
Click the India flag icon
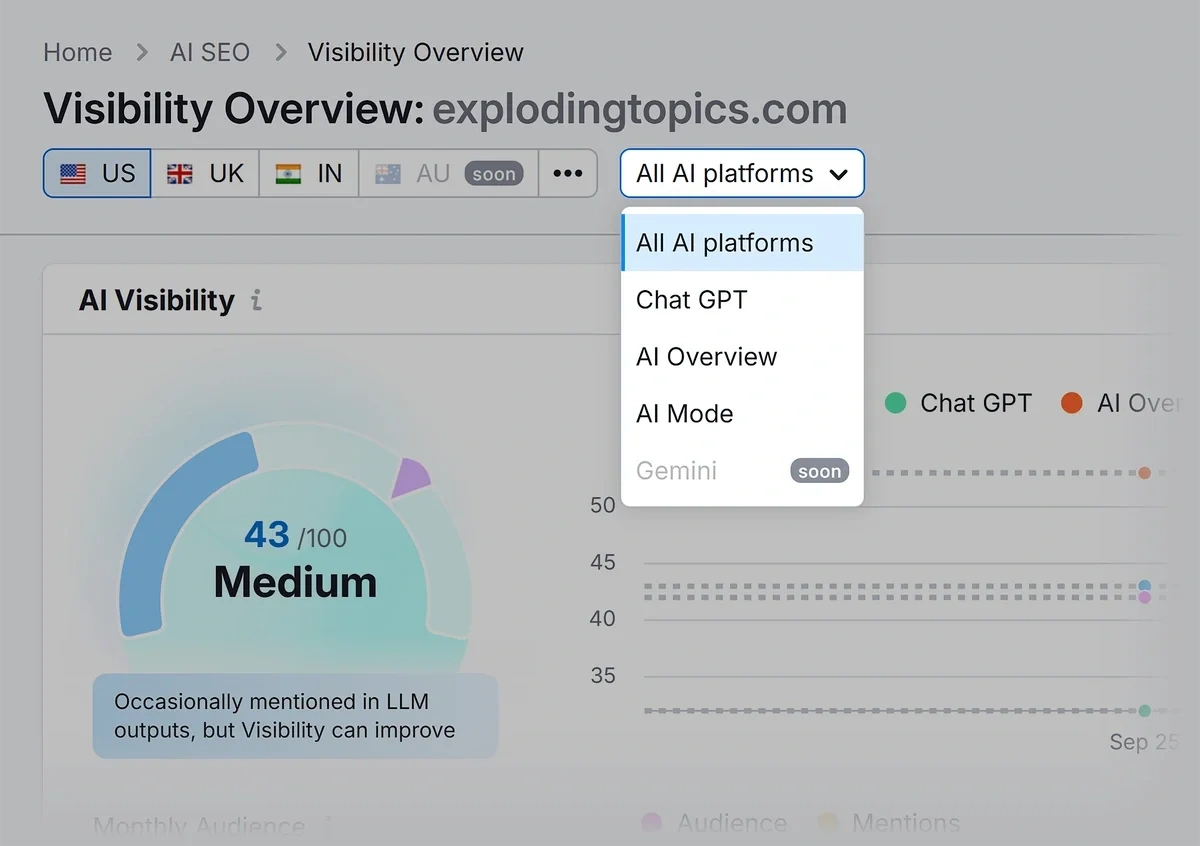tap(289, 174)
